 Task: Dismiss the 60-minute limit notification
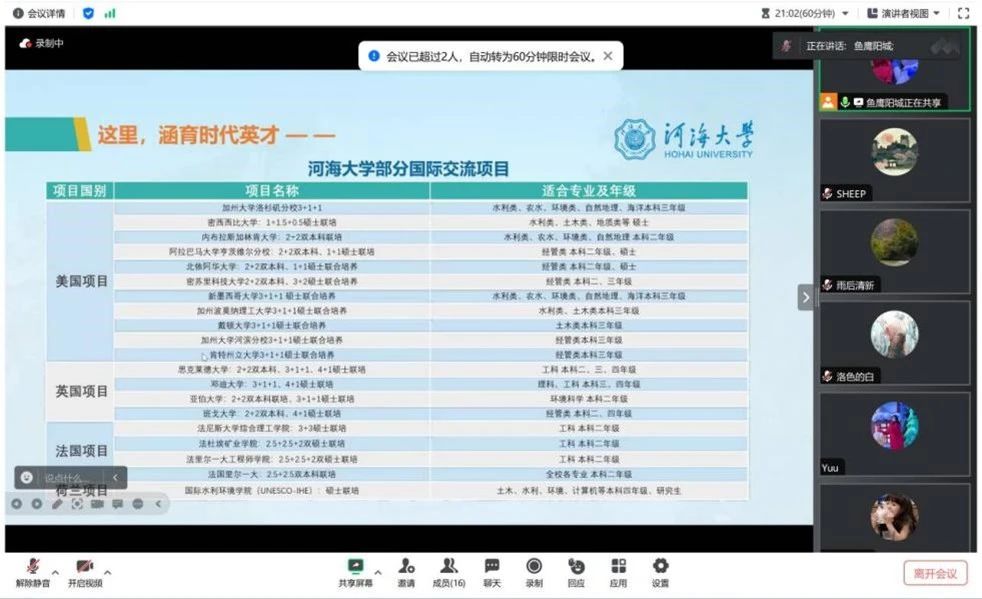607,56
